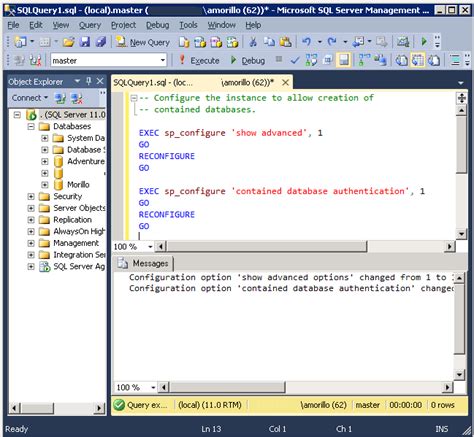The image size is (474, 437).
Task: Click the Execute button
Action: point(199,60)
